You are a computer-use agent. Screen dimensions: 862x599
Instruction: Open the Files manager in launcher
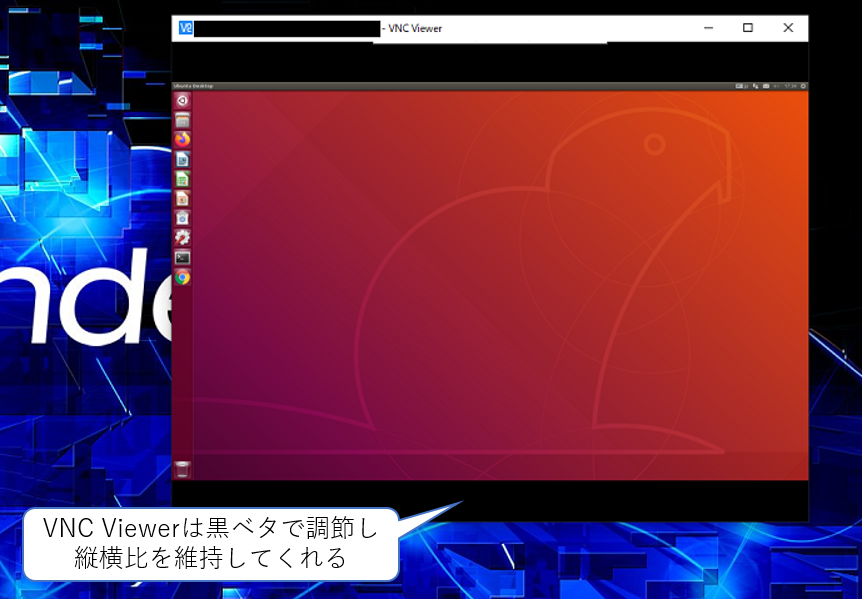[x=183, y=120]
